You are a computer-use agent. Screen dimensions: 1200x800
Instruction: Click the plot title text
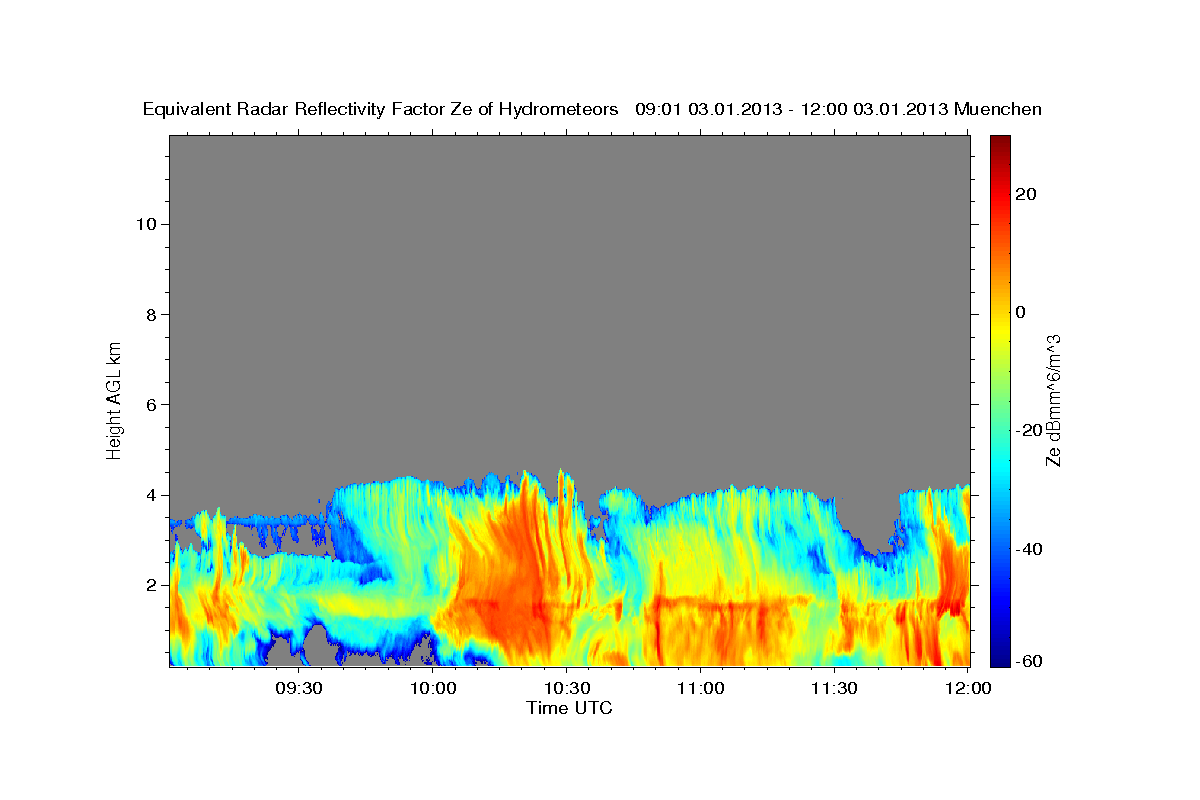click(593, 110)
